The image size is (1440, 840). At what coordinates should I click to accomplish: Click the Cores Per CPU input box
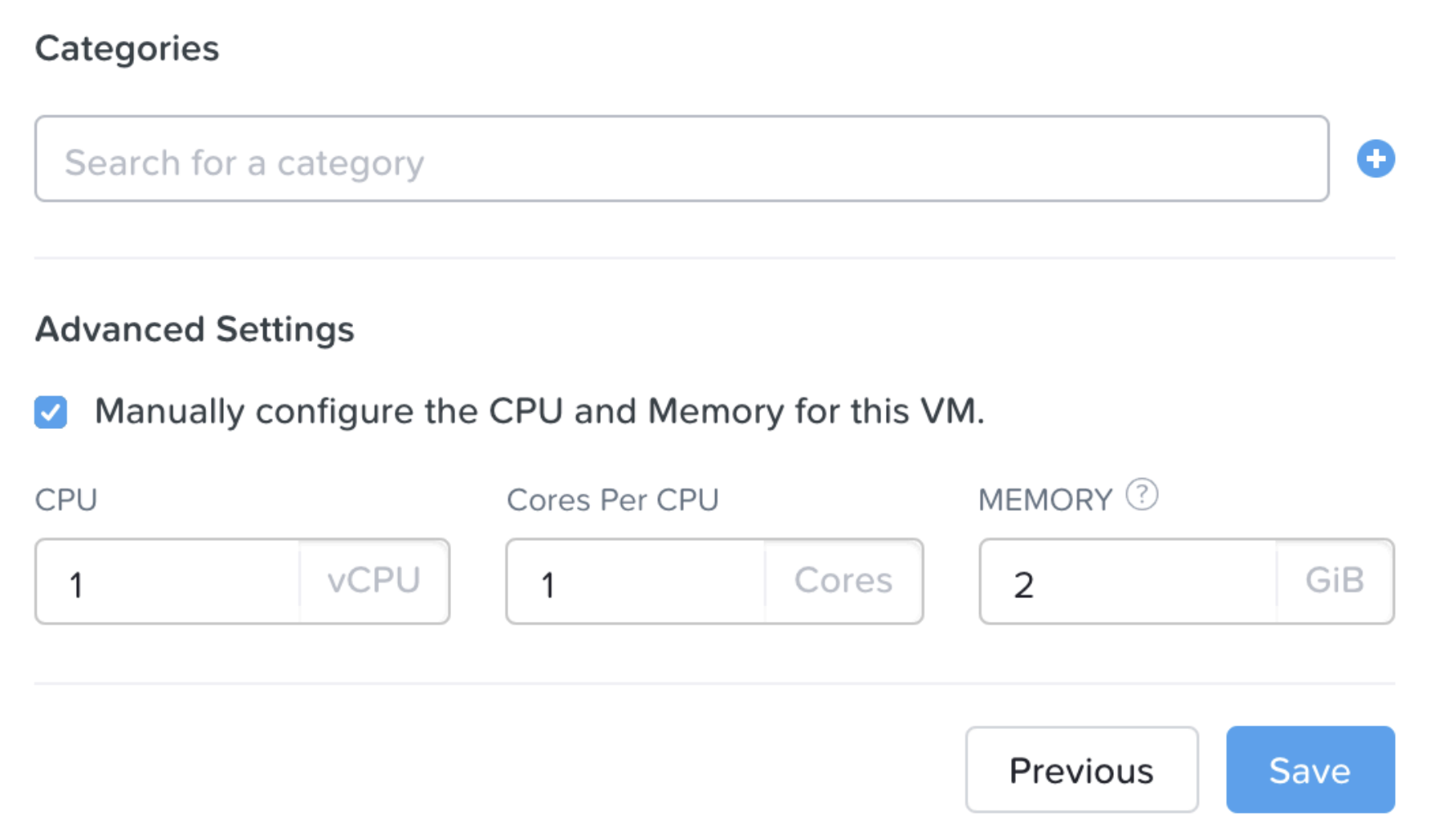point(636,582)
